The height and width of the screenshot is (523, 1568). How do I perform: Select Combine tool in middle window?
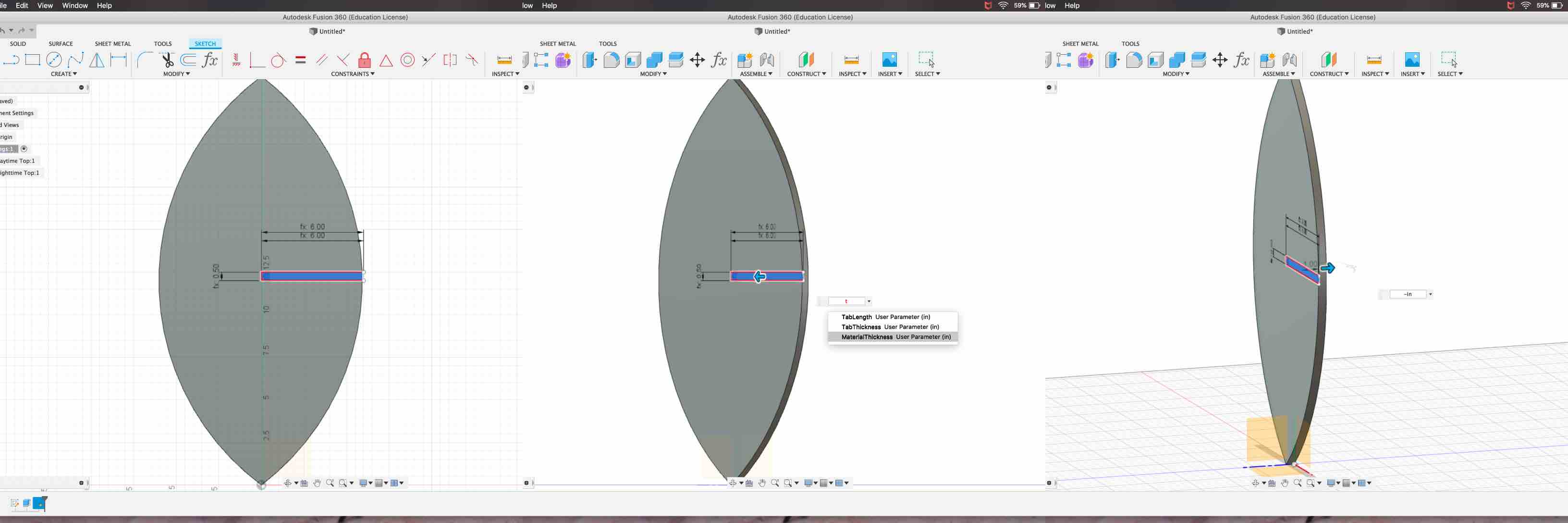click(x=654, y=60)
